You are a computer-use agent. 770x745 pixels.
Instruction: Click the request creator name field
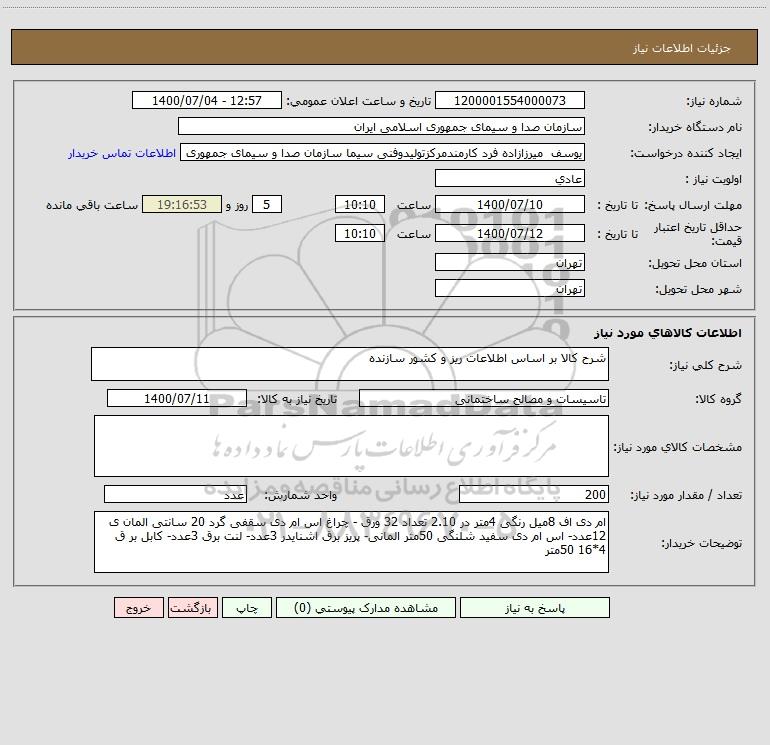[x=382, y=152]
